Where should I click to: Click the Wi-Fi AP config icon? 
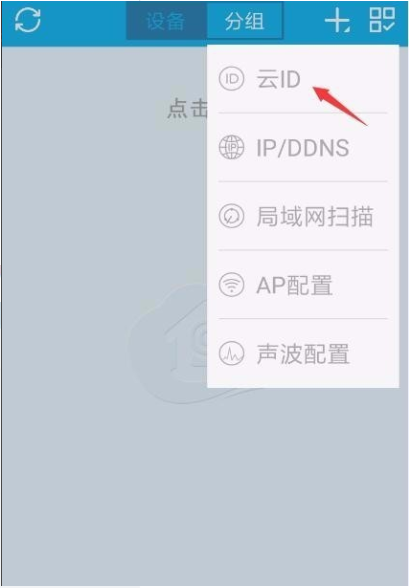[231, 285]
